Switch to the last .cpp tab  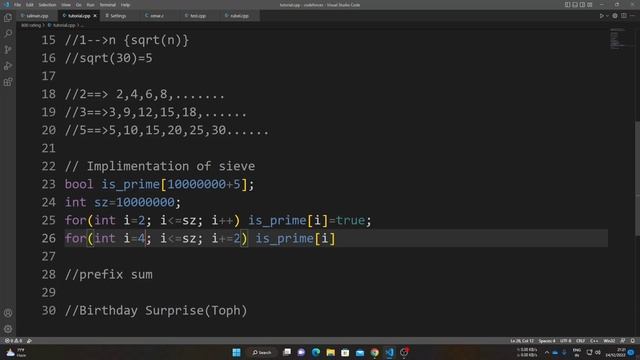(x=239, y=16)
